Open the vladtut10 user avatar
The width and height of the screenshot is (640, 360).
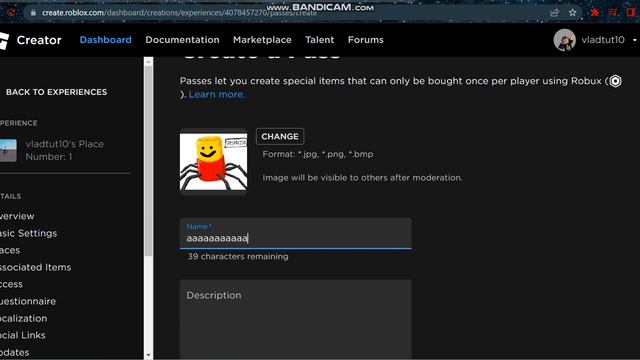coord(564,40)
